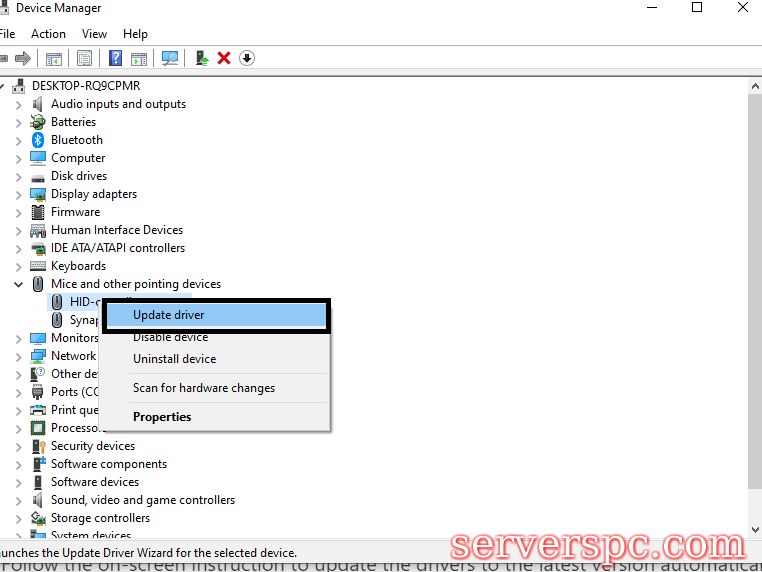Click Properties in the context menu

162,417
